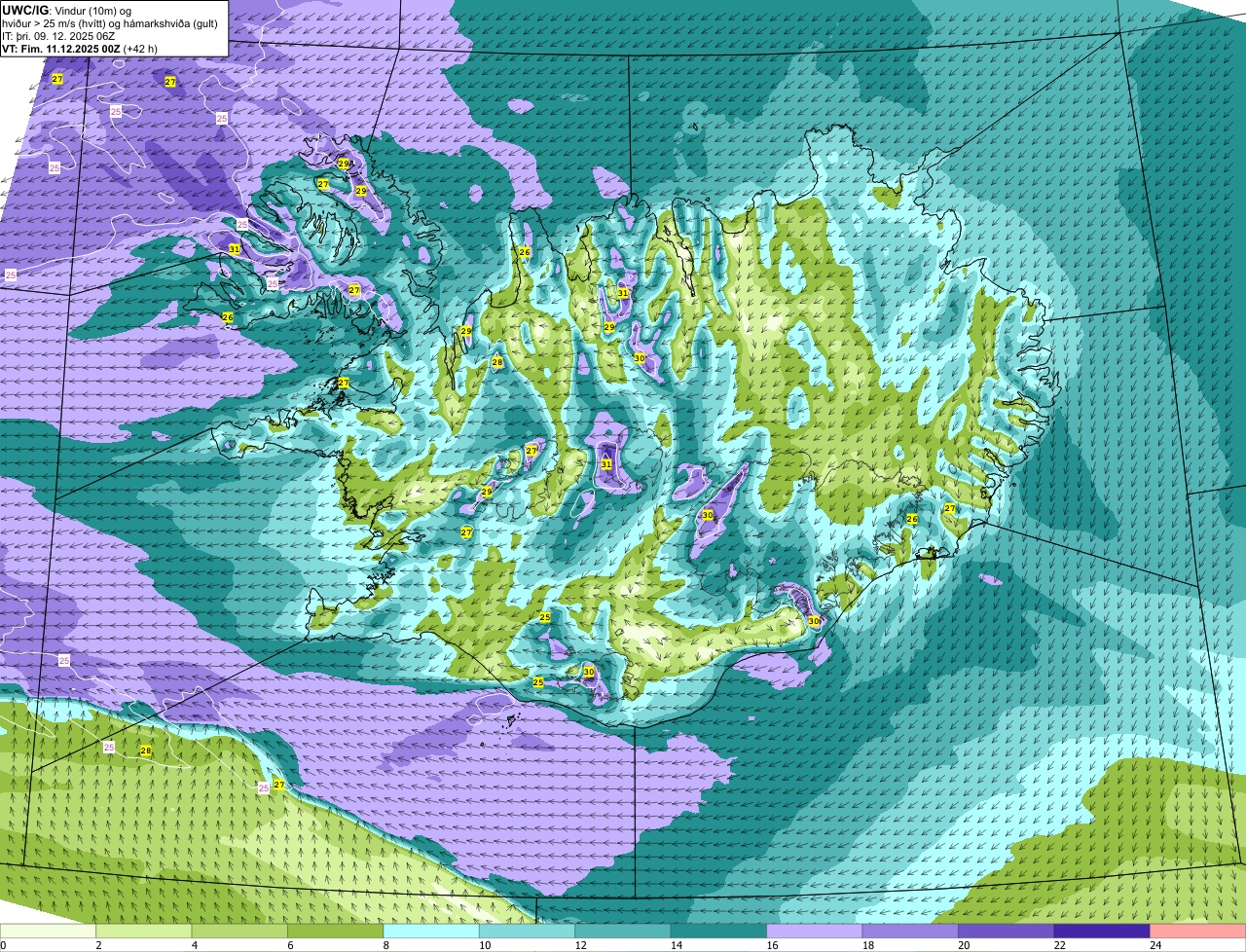Click the legend scale label '24'
This screenshot has width=1246, height=952.
(1154, 945)
